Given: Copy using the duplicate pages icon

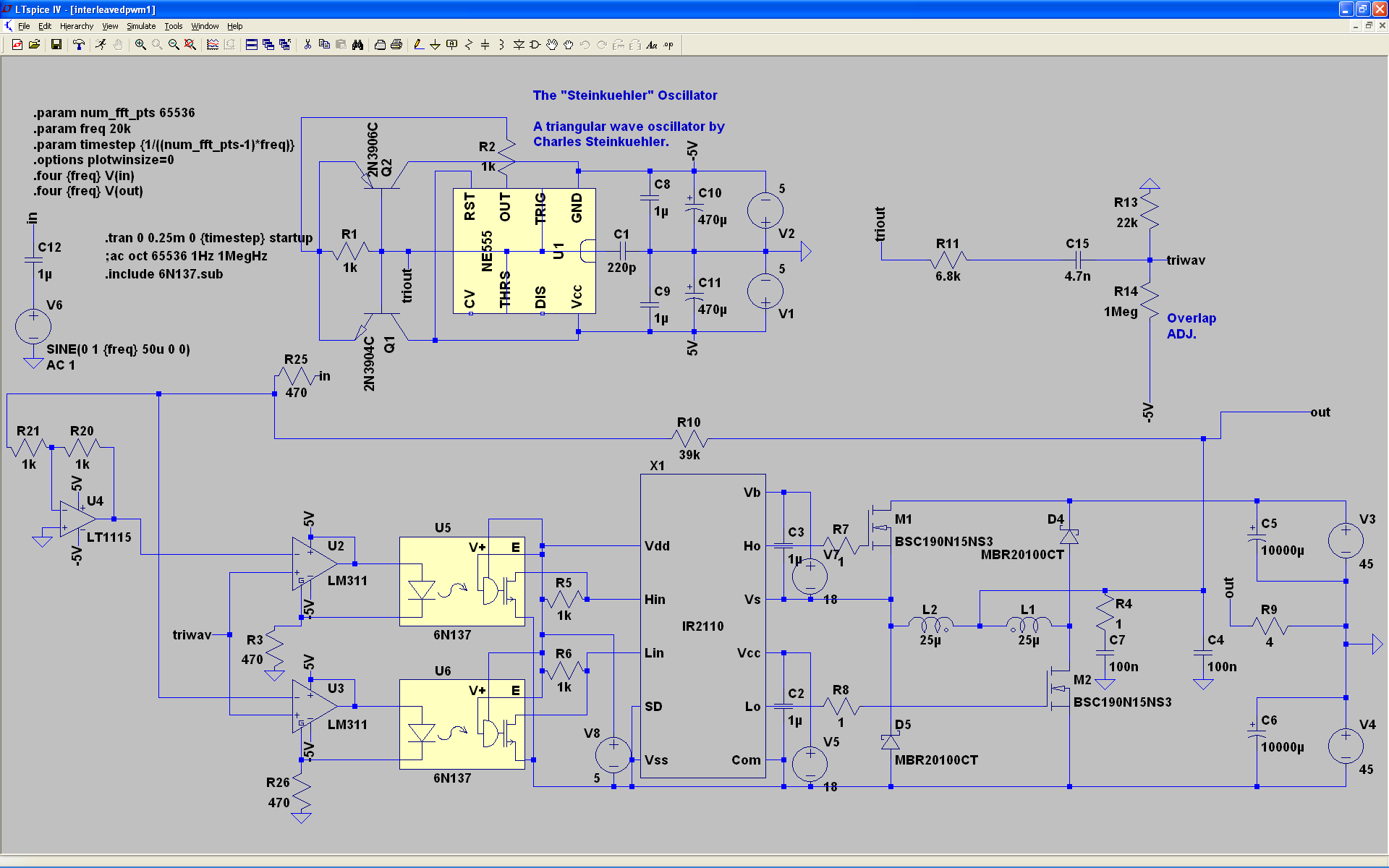Looking at the screenshot, I should click(x=324, y=45).
